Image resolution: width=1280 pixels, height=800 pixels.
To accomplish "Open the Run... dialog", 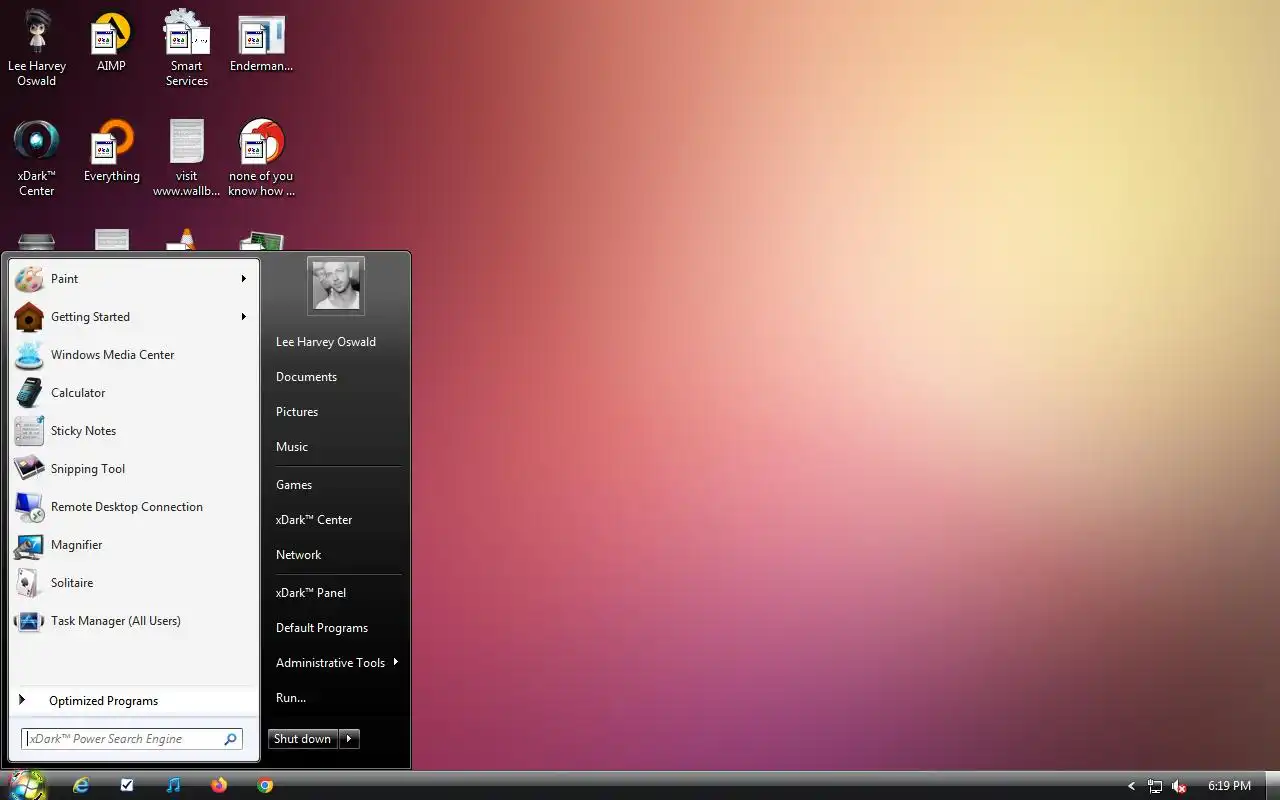I will pos(291,698).
